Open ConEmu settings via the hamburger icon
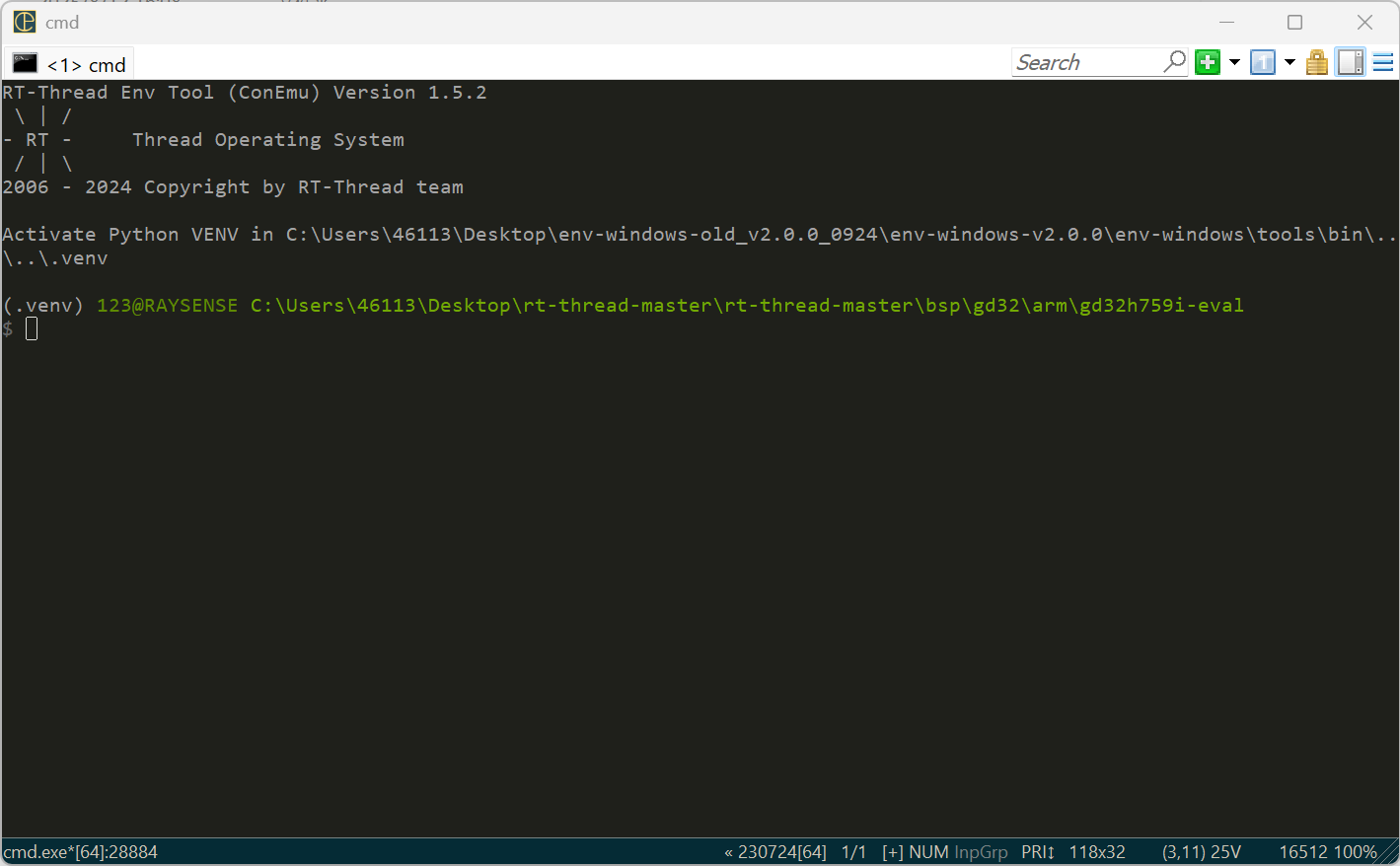This screenshot has width=1400, height=866. 1383,61
